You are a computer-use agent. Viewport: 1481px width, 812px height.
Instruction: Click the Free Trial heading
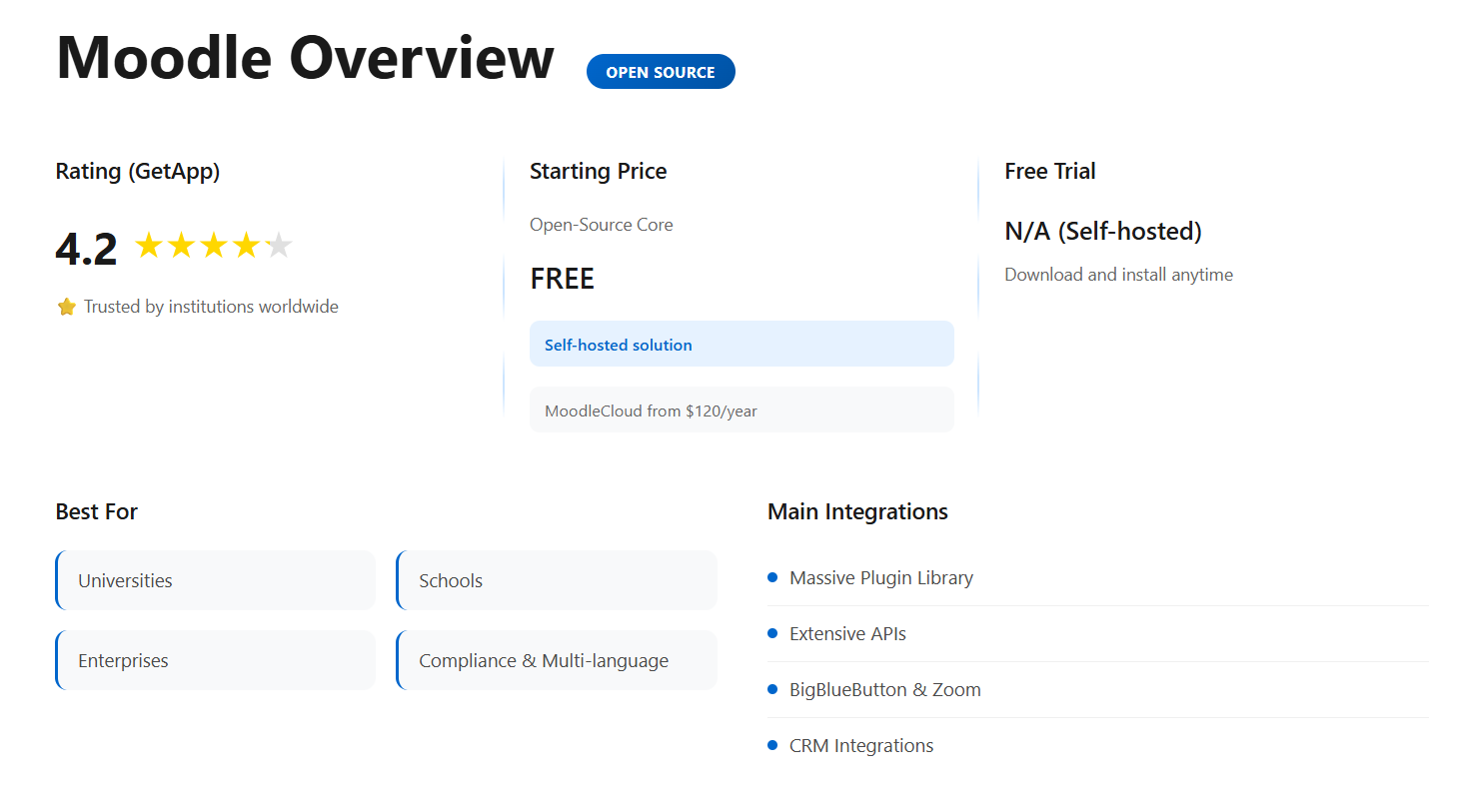tap(1050, 171)
